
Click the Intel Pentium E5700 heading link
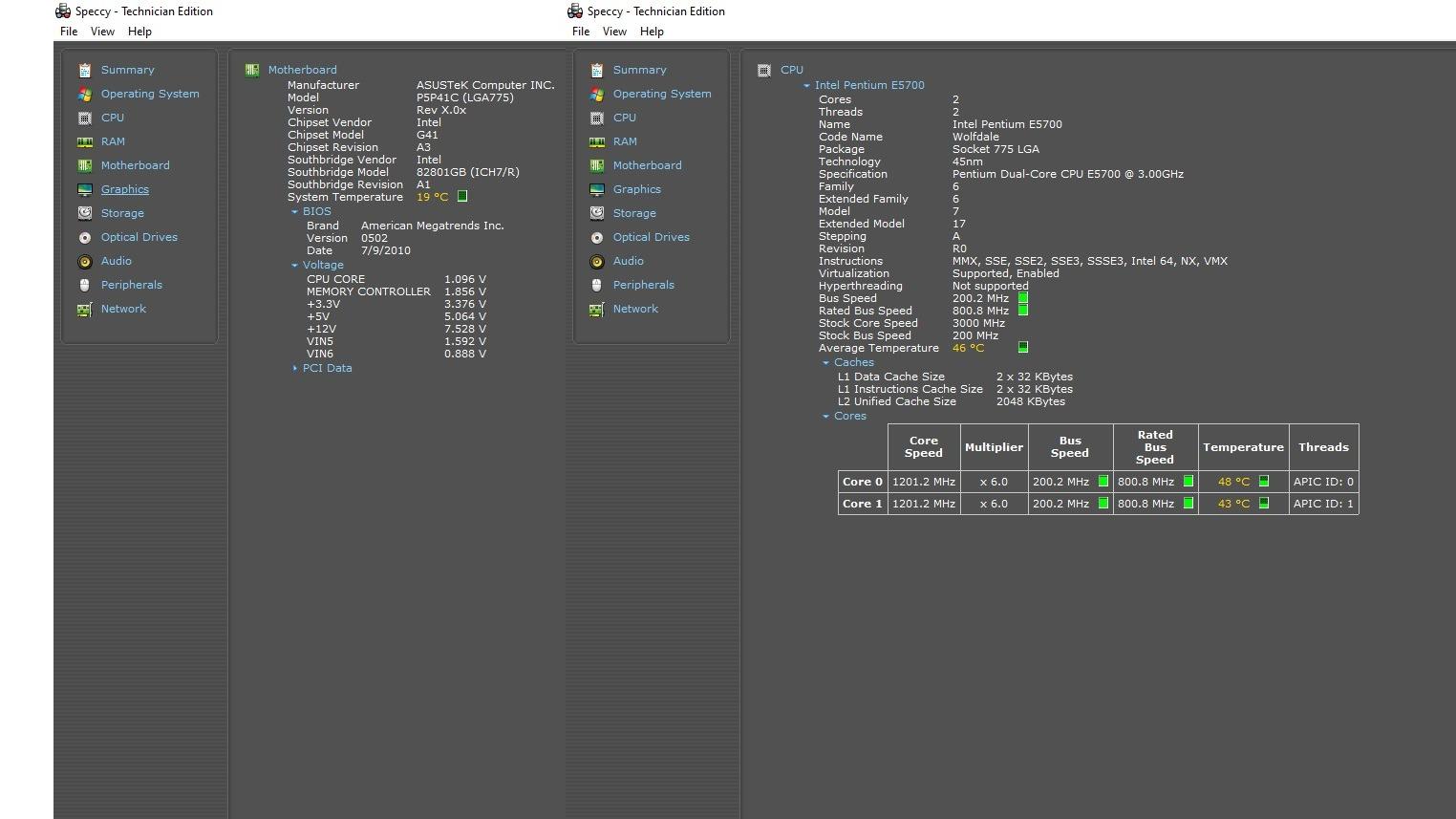click(869, 85)
